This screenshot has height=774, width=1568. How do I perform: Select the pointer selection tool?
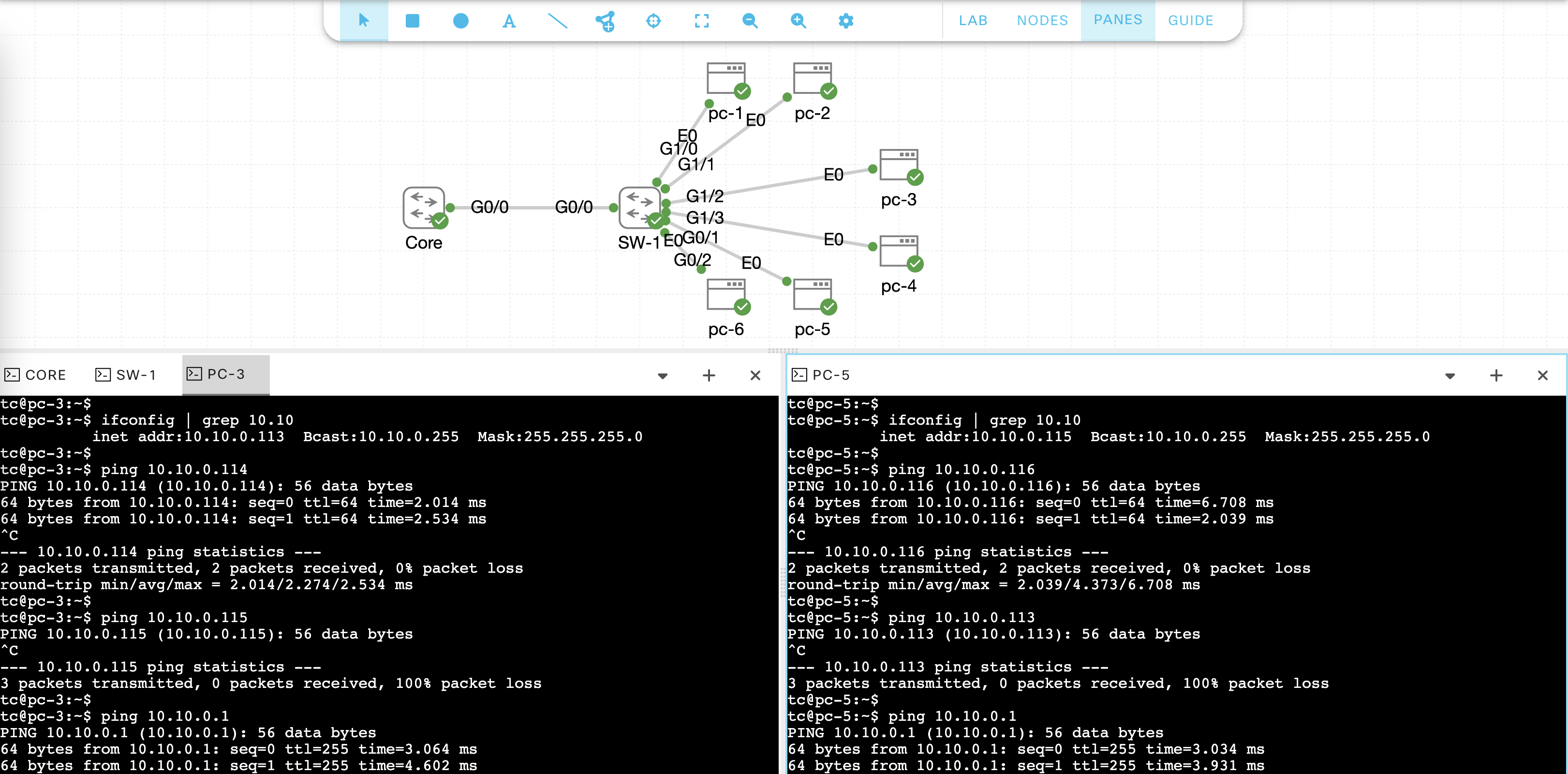(363, 21)
